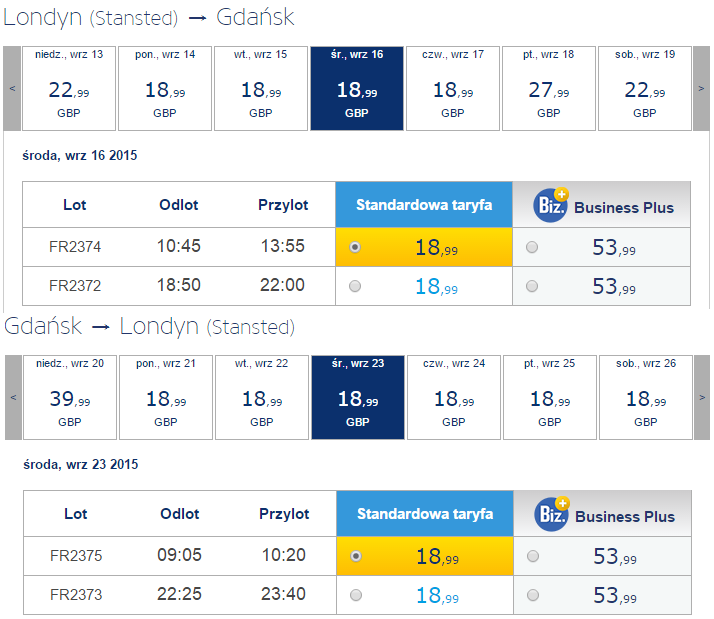Pick return date niedz., wrz 20

pyautogui.click(x=70, y=397)
